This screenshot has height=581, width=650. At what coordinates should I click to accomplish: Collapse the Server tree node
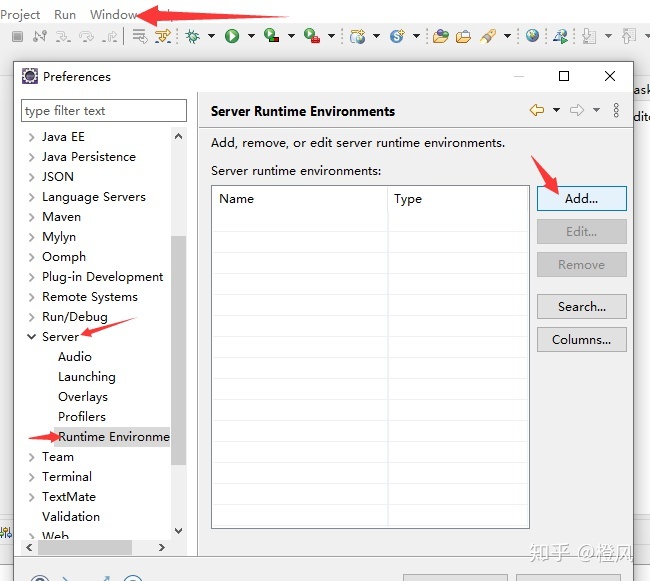[x=32, y=337]
